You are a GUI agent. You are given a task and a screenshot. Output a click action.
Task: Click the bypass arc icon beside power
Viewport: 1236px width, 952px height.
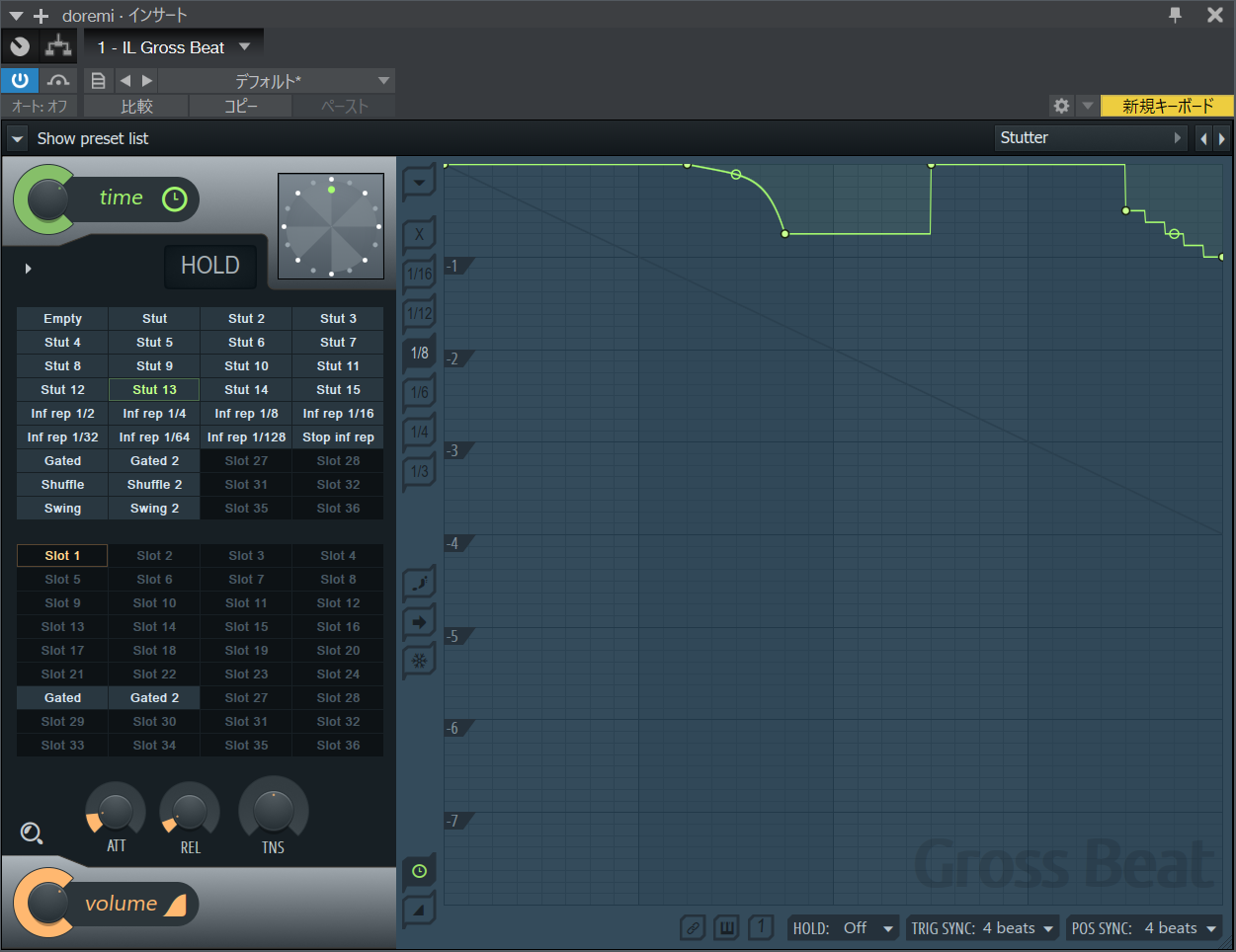click(x=58, y=81)
